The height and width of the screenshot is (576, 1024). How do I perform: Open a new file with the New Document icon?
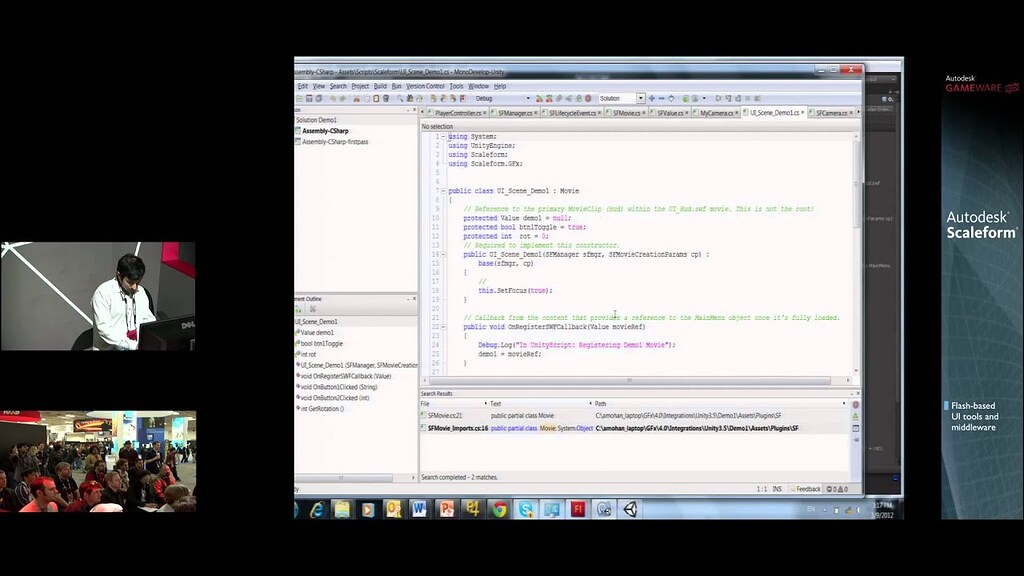[x=299, y=97]
